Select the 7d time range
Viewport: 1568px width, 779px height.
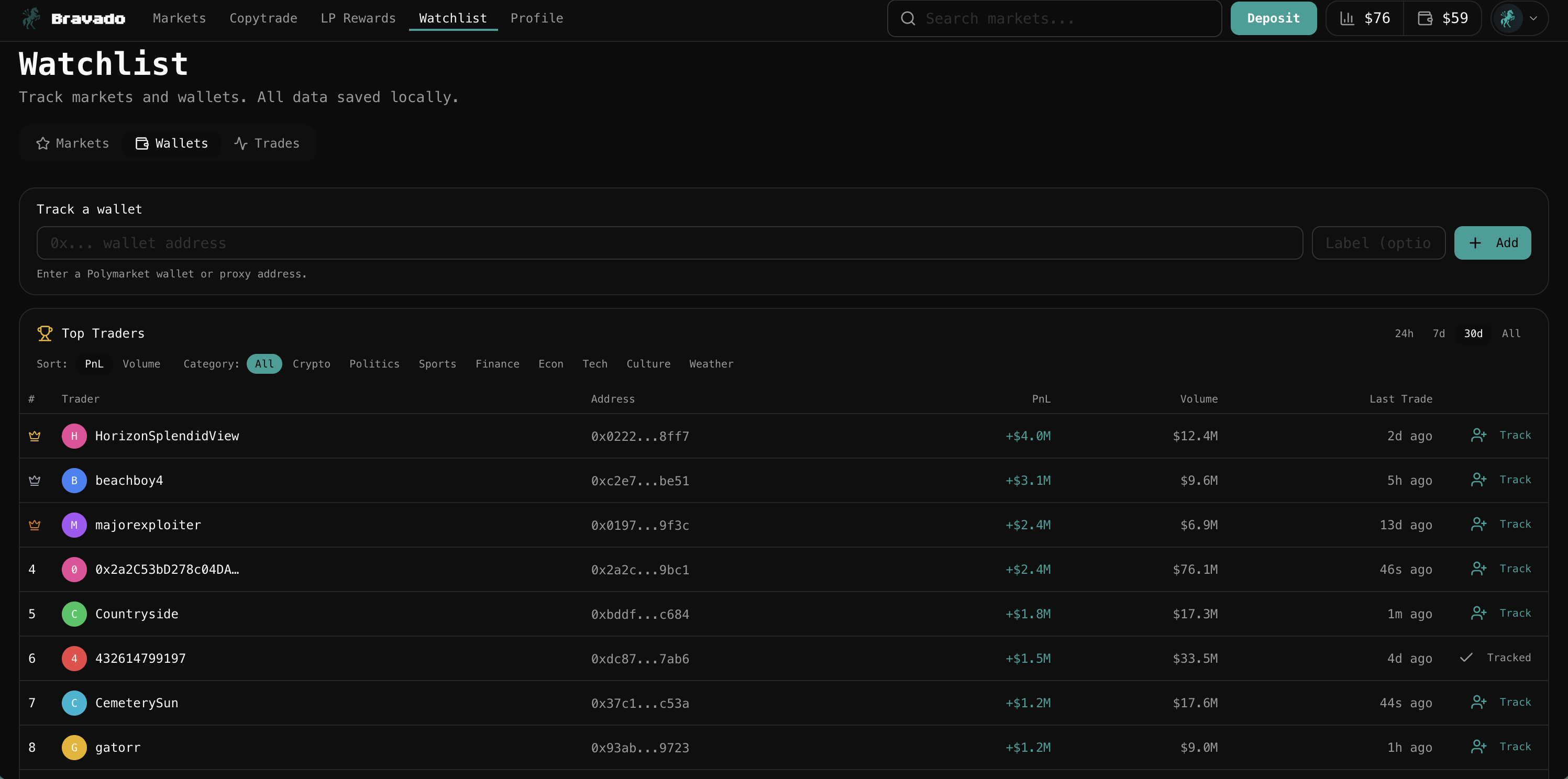1438,333
